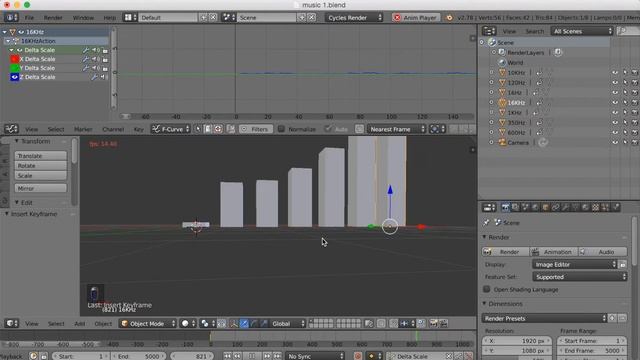Click the 3D View editor type icon
Screen dimensions: 640x360
(11, 323)
